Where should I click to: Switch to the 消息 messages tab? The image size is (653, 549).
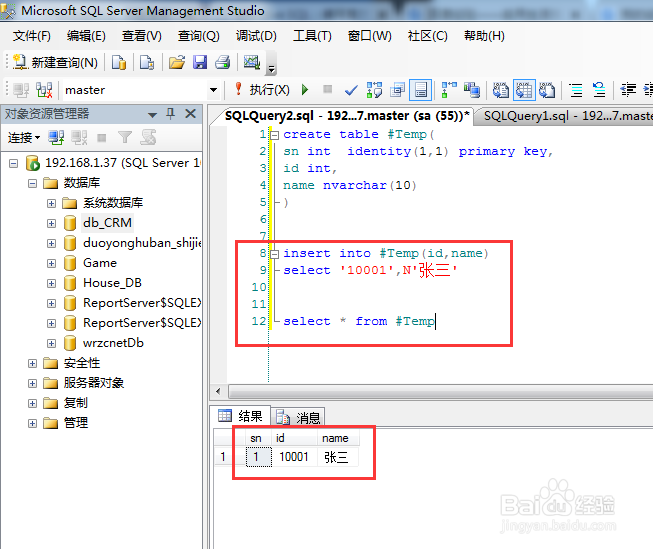298,417
